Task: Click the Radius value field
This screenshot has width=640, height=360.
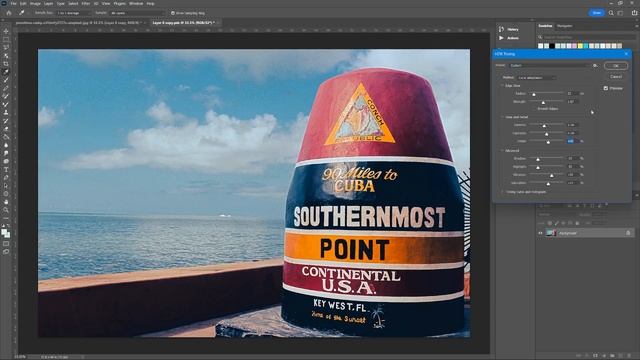Action: 573,93
